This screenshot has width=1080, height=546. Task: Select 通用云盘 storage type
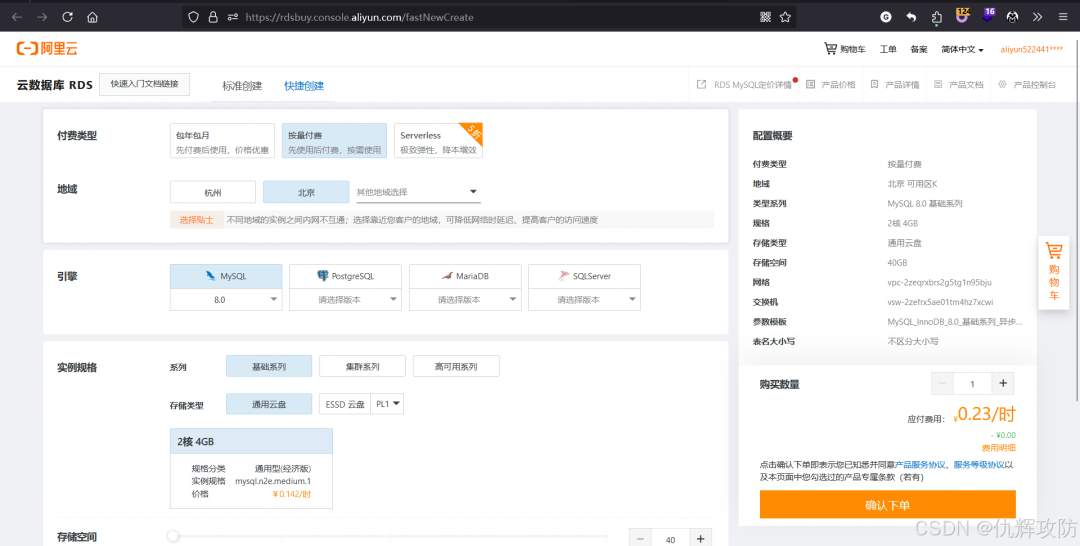269,404
